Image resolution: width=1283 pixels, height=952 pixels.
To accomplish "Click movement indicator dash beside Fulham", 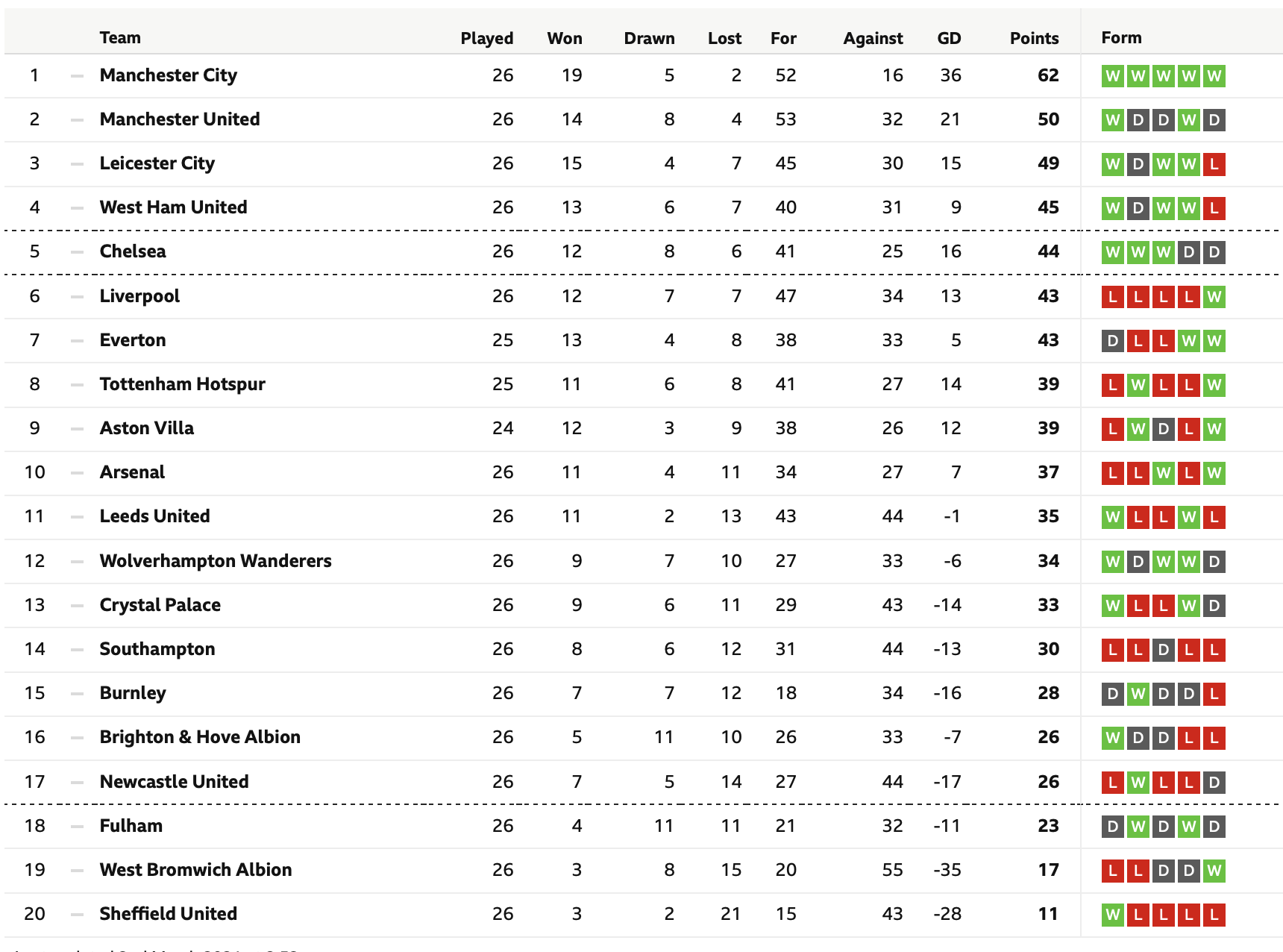I will click(x=77, y=827).
